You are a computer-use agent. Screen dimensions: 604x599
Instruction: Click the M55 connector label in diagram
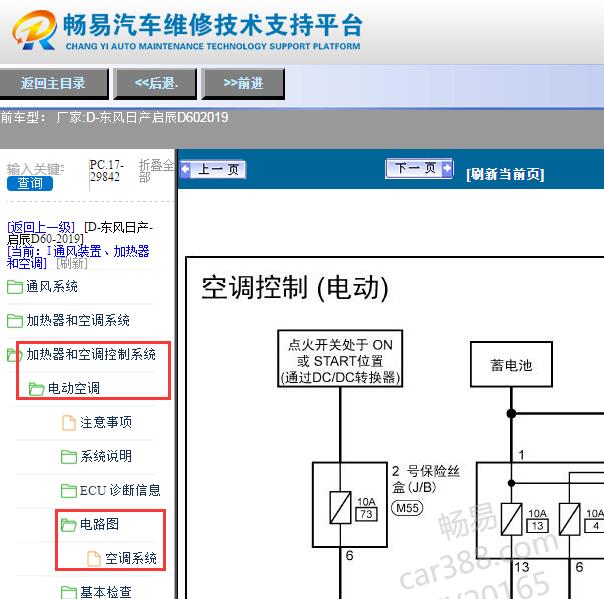407,508
